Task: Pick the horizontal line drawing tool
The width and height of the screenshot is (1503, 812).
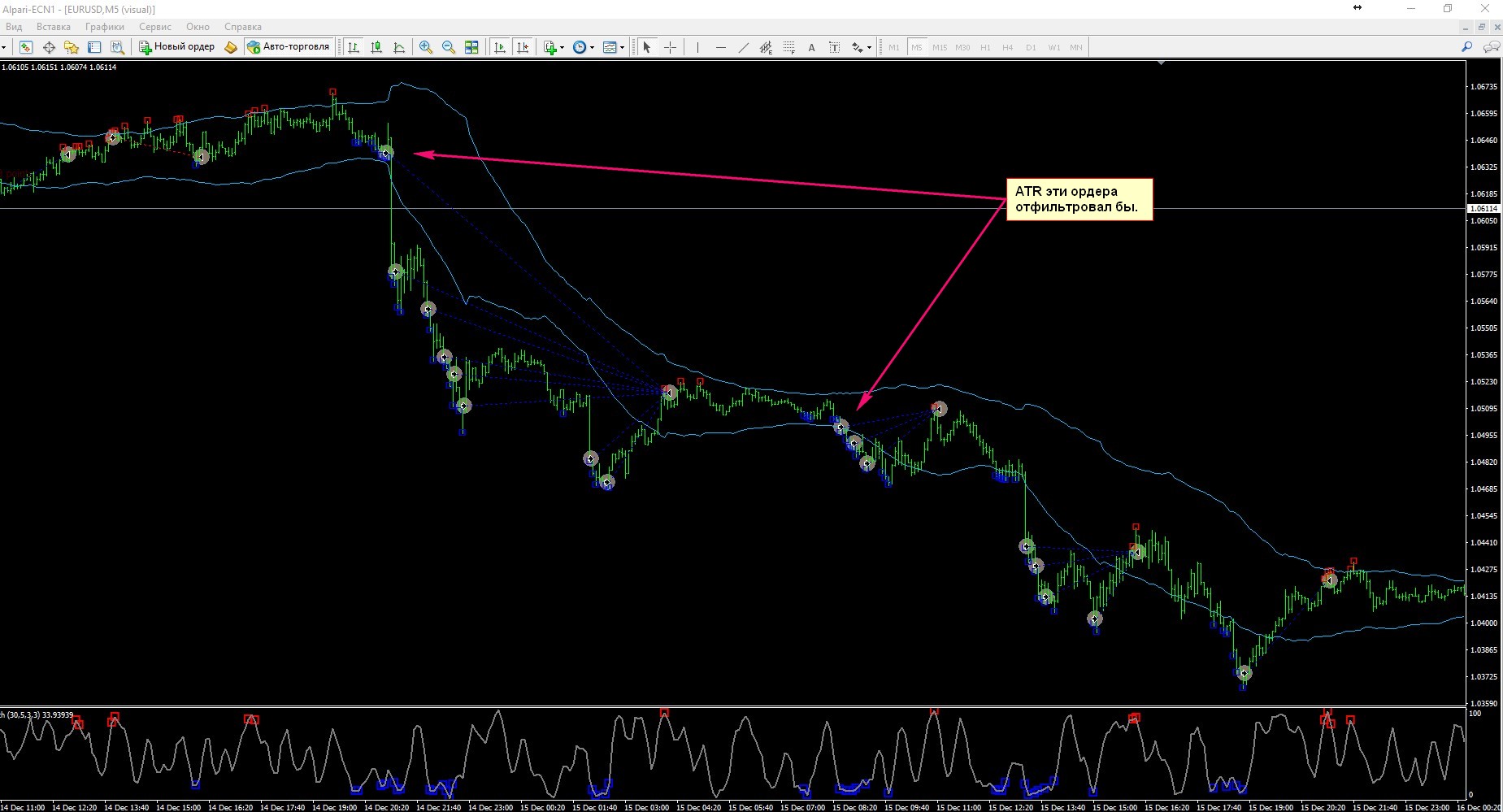Action: (720, 47)
